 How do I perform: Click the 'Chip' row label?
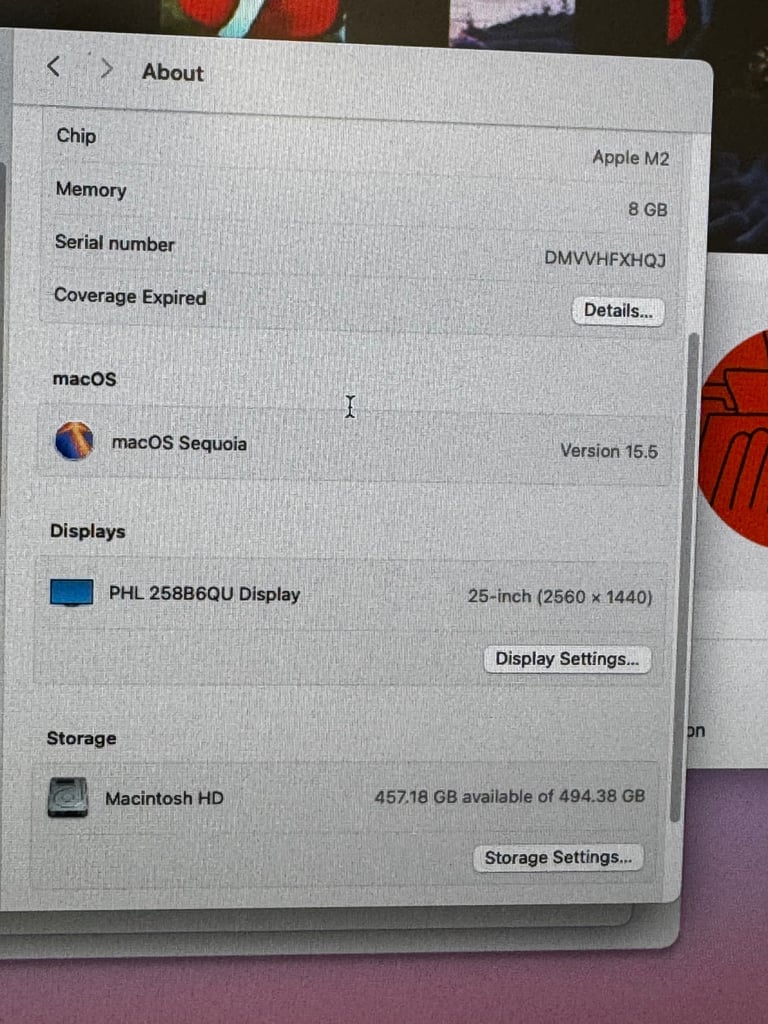76,136
